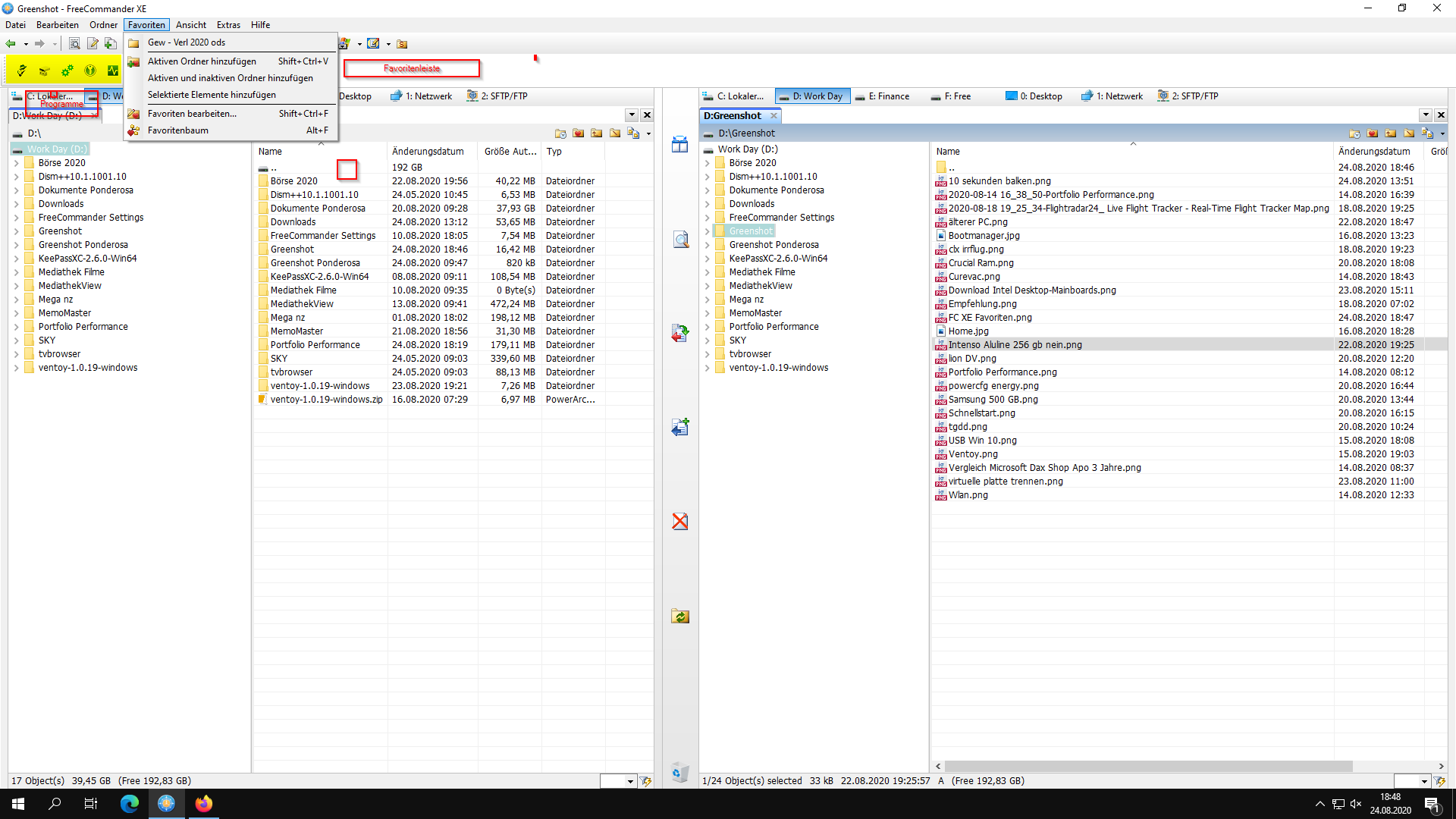Select Bootmanager.jpg in the right file list
Screen dimensions: 1456x819
[984, 236]
